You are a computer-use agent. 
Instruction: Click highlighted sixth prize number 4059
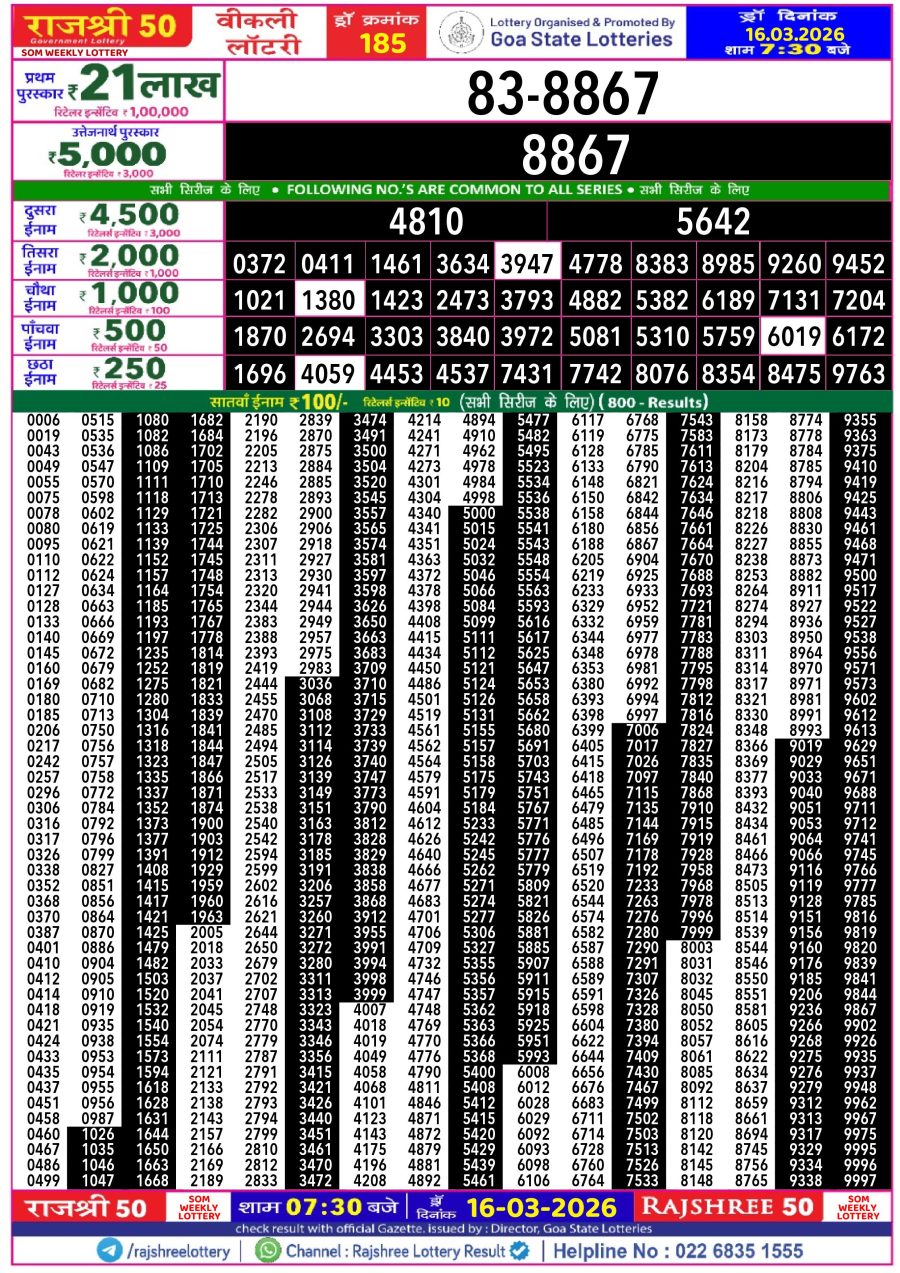coord(328,374)
